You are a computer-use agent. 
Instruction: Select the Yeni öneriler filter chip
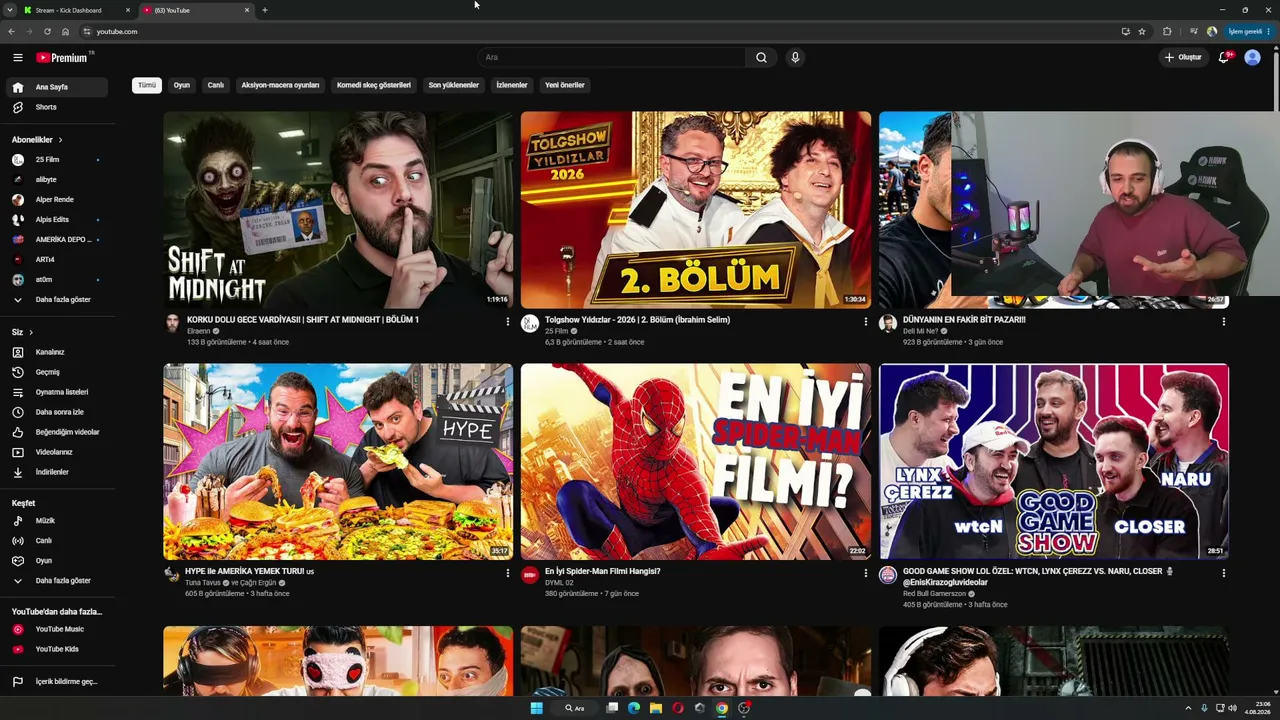pos(565,85)
